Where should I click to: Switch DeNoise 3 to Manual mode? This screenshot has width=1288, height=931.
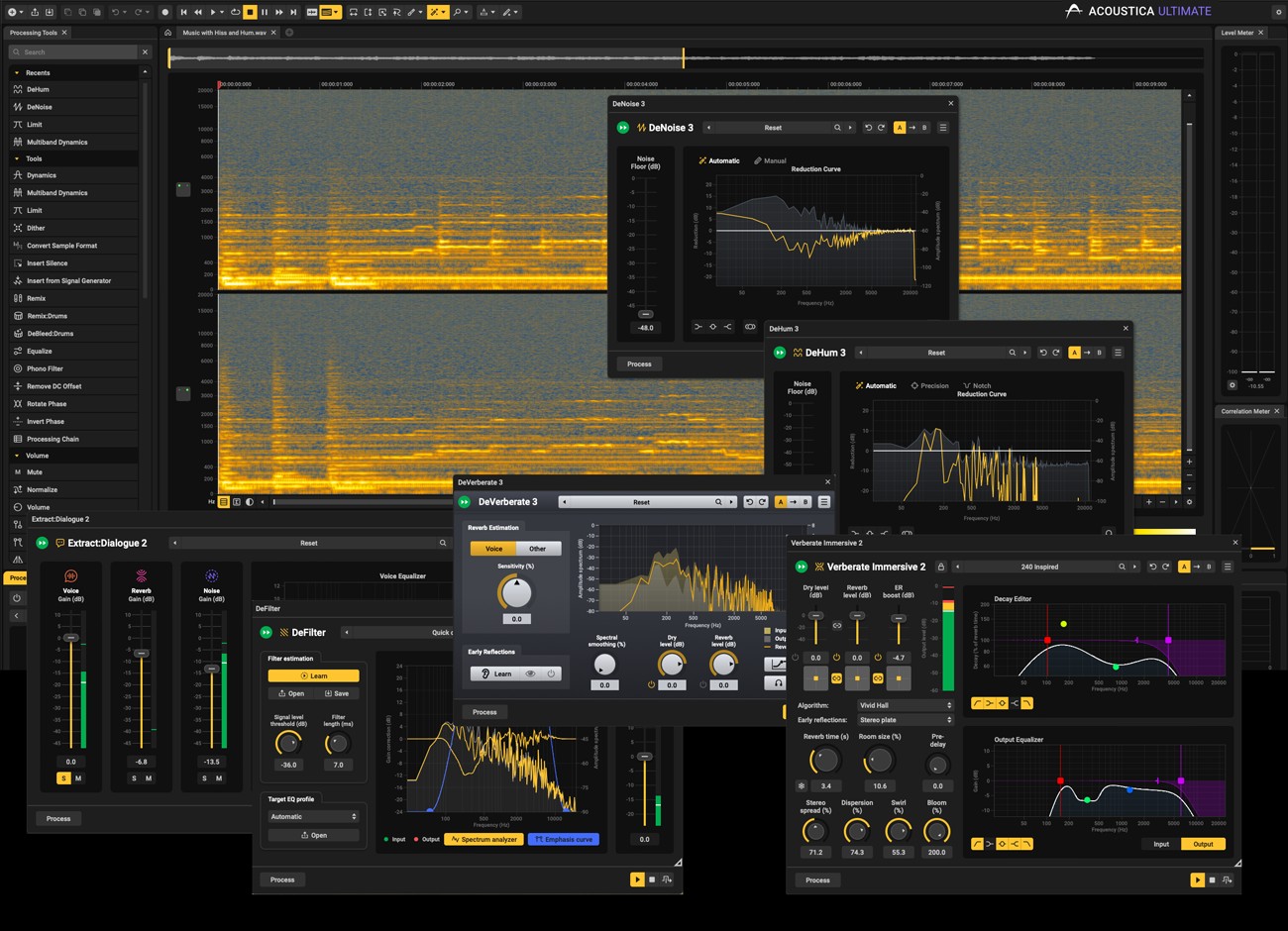(x=770, y=160)
